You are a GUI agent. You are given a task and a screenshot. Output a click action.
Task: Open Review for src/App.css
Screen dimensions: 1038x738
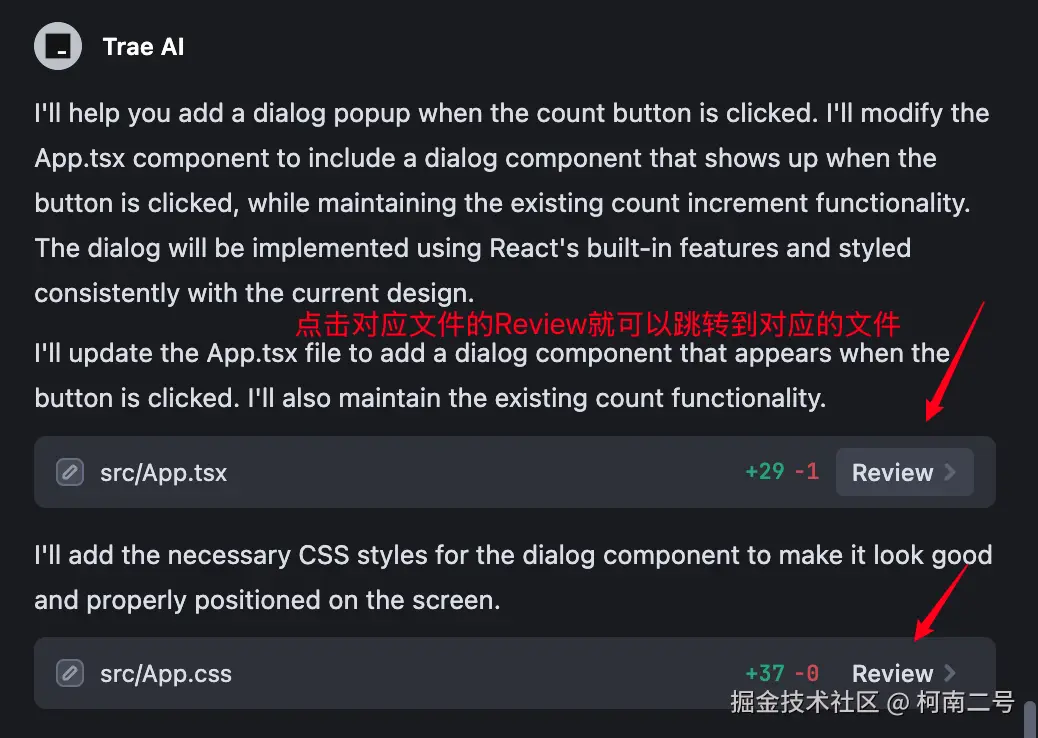[x=893, y=673]
